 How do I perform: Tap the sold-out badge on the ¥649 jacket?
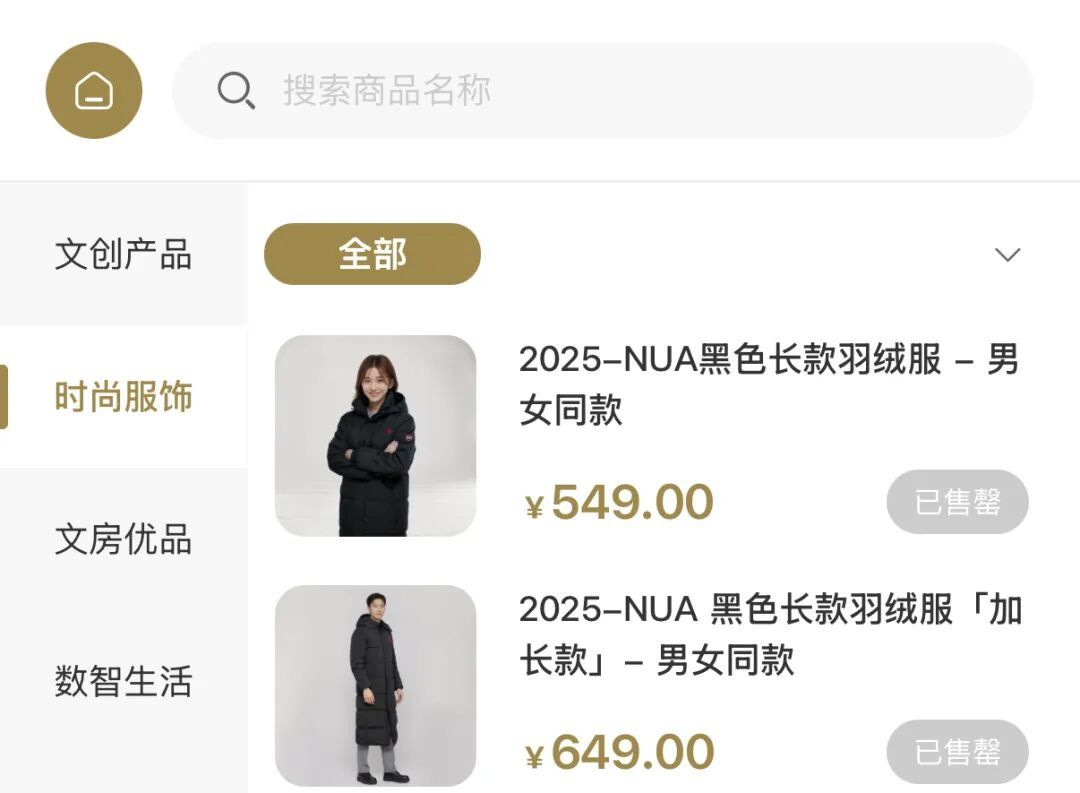pyautogui.click(x=957, y=751)
